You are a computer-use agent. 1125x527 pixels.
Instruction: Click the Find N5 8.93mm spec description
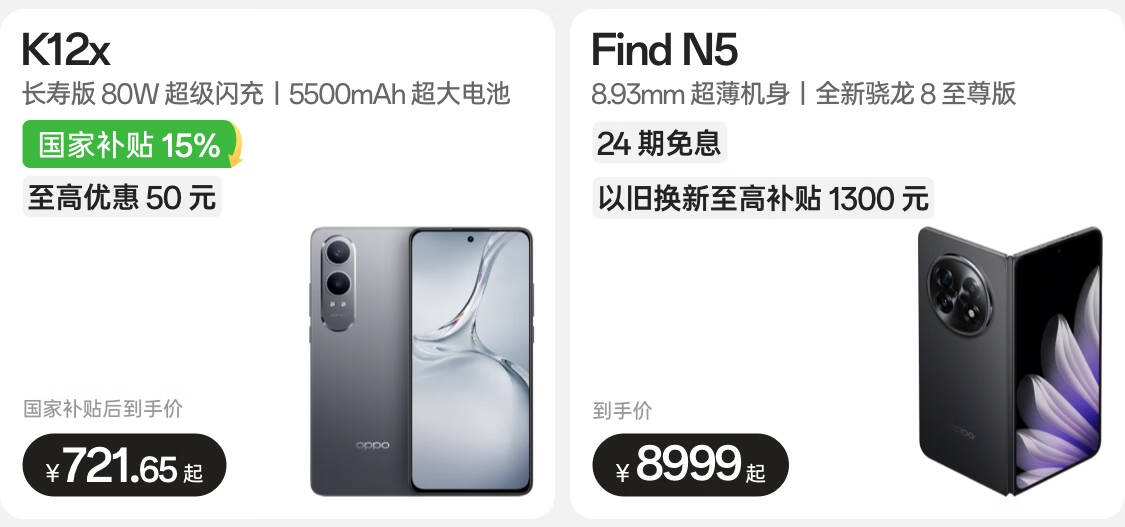[804, 94]
